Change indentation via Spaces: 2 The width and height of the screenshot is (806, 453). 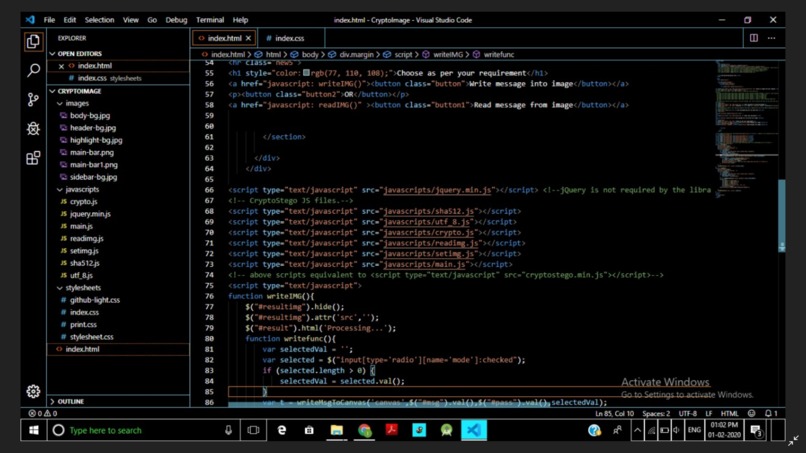tap(656, 413)
